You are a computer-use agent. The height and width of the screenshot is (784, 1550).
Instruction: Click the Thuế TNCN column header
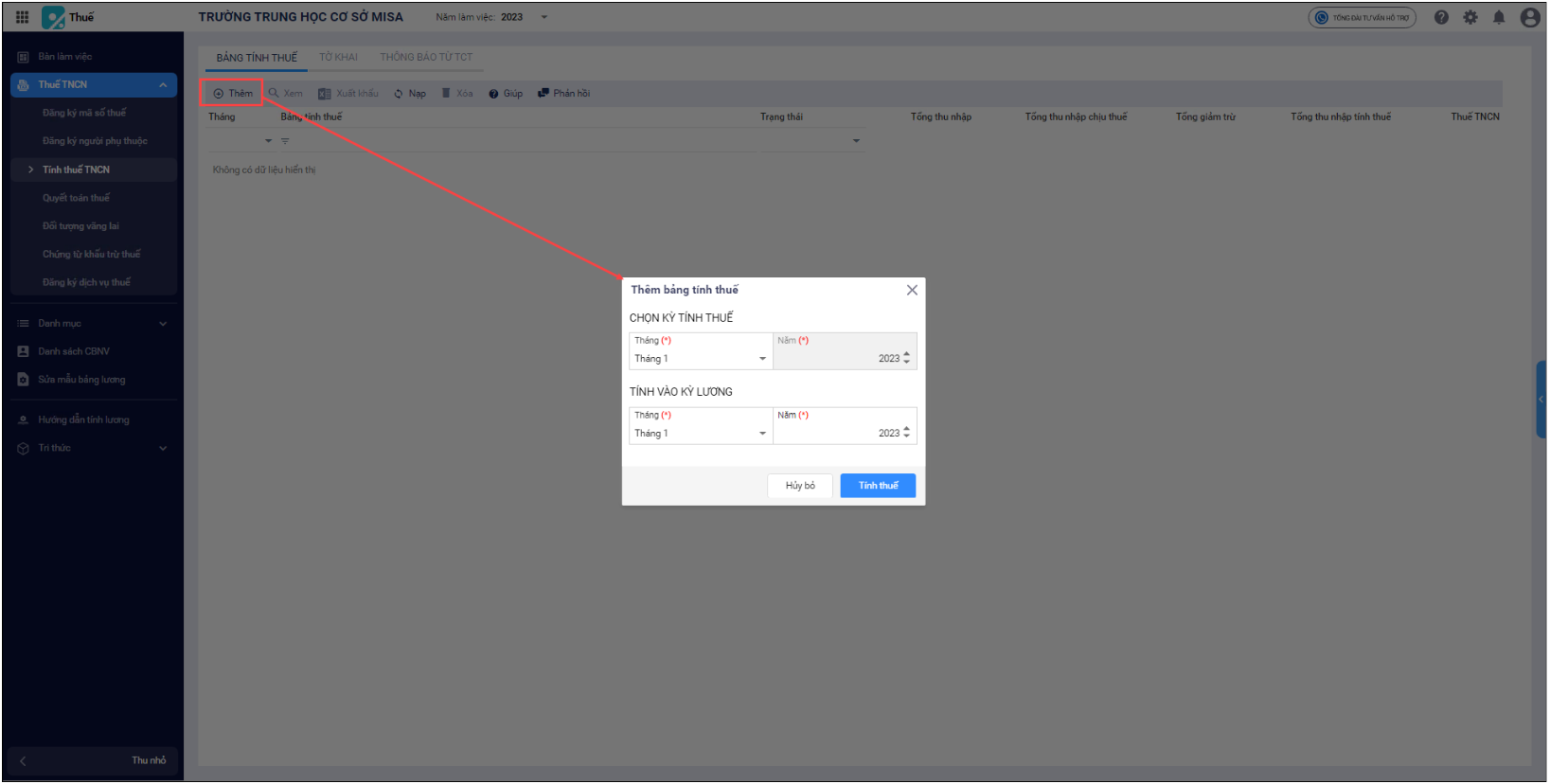[1475, 117]
